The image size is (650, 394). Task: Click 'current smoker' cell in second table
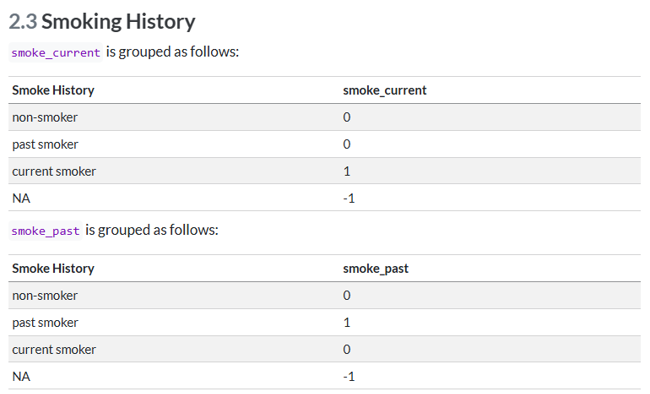click(x=54, y=350)
